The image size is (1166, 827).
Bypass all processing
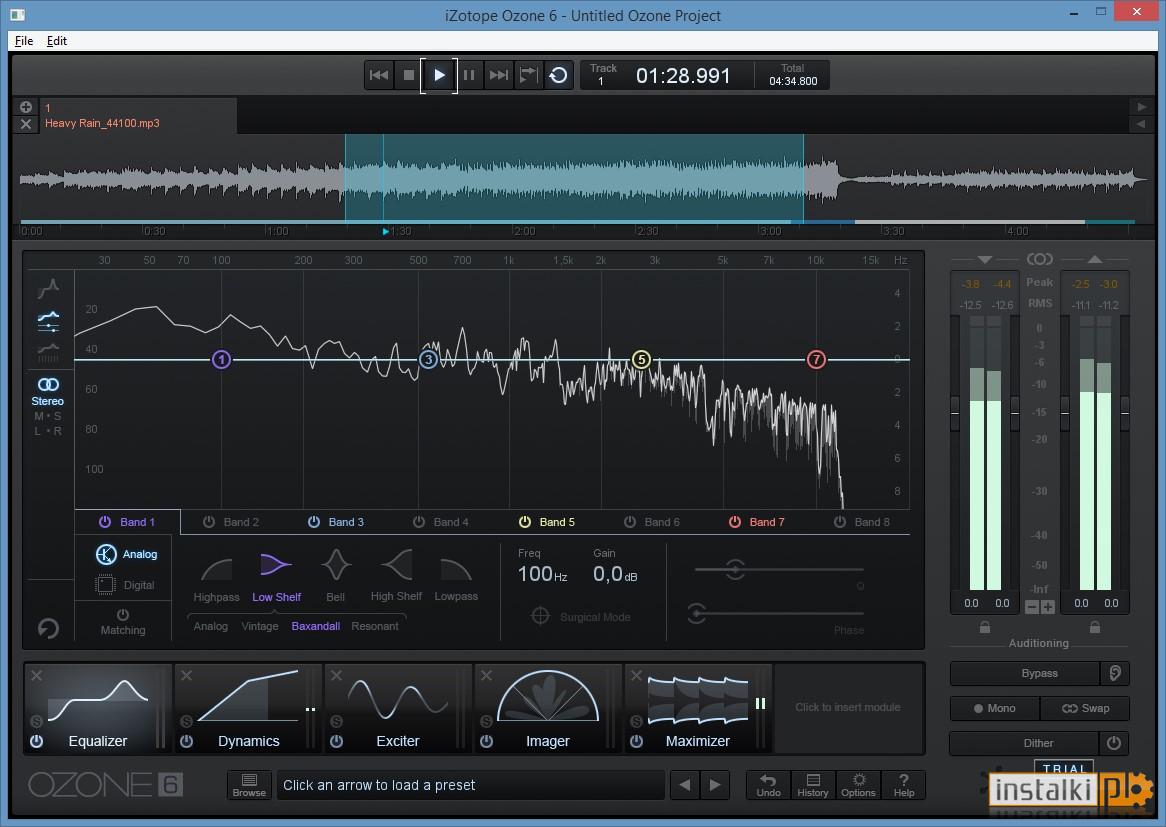pos(1025,673)
